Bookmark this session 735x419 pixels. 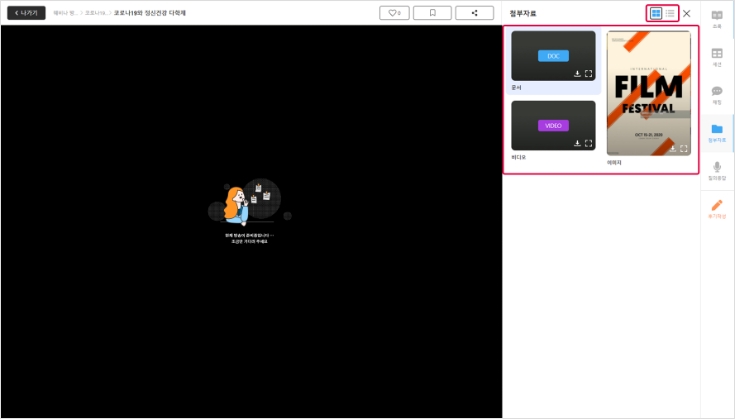pos(432,13)
